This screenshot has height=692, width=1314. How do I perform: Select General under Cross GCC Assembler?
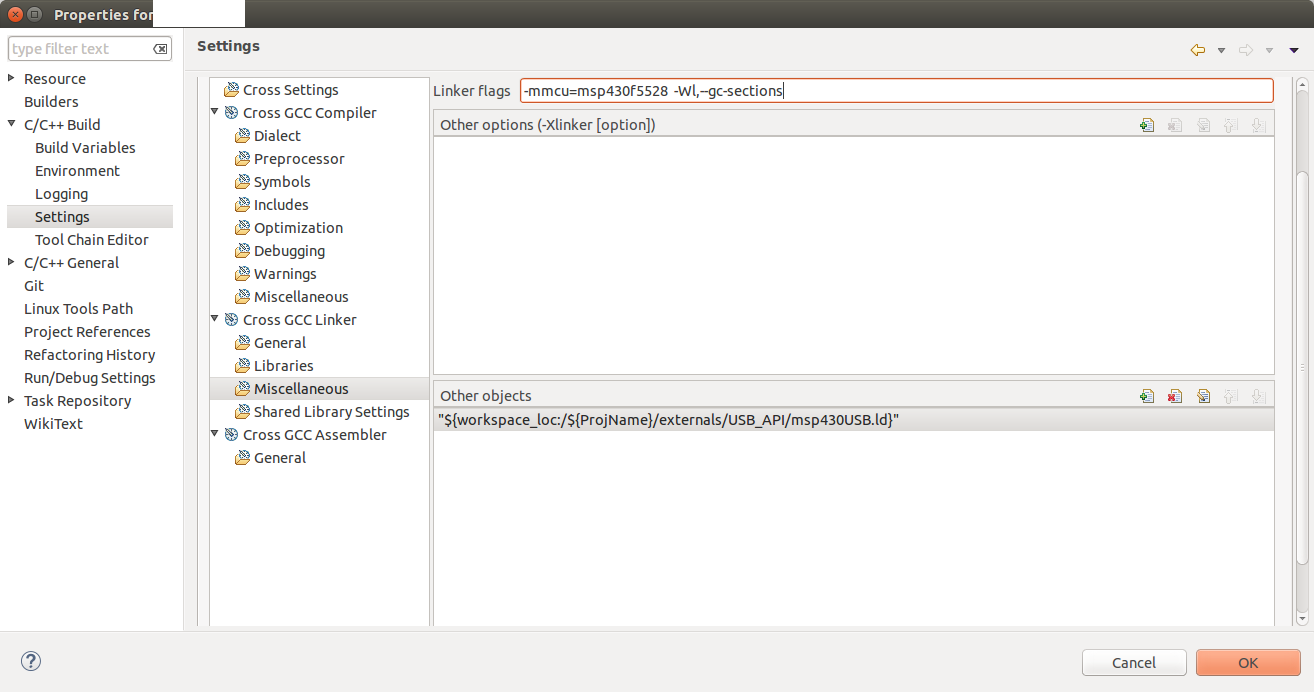[x=280, y=458]
